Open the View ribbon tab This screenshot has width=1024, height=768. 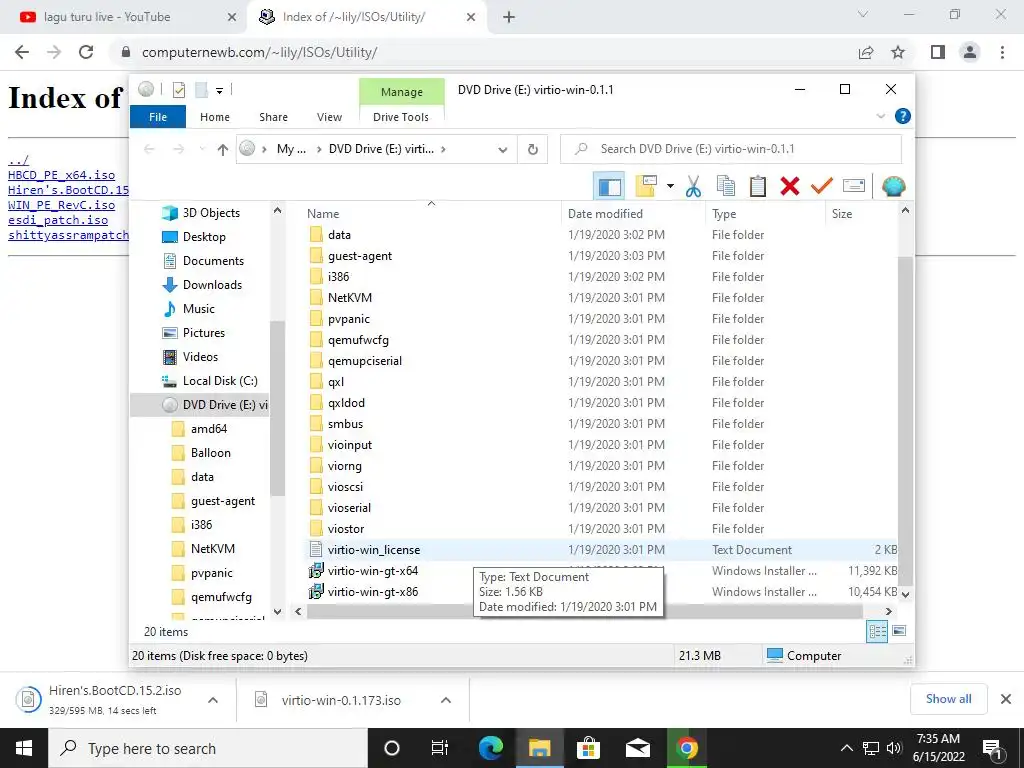329,117
